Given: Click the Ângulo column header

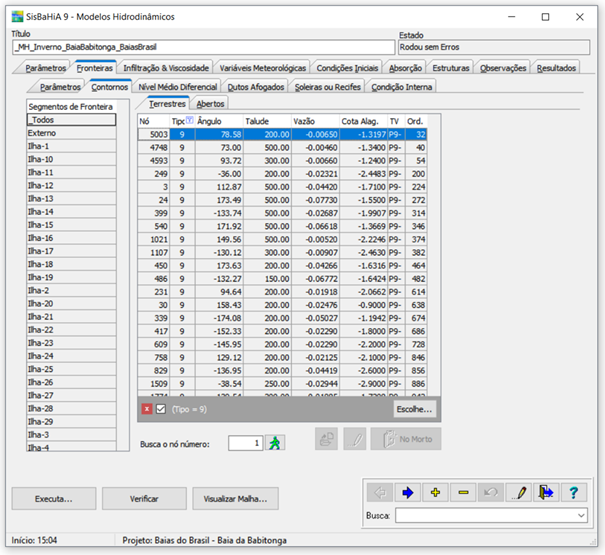Looking at the screenshot, I should tap(219, 121).
